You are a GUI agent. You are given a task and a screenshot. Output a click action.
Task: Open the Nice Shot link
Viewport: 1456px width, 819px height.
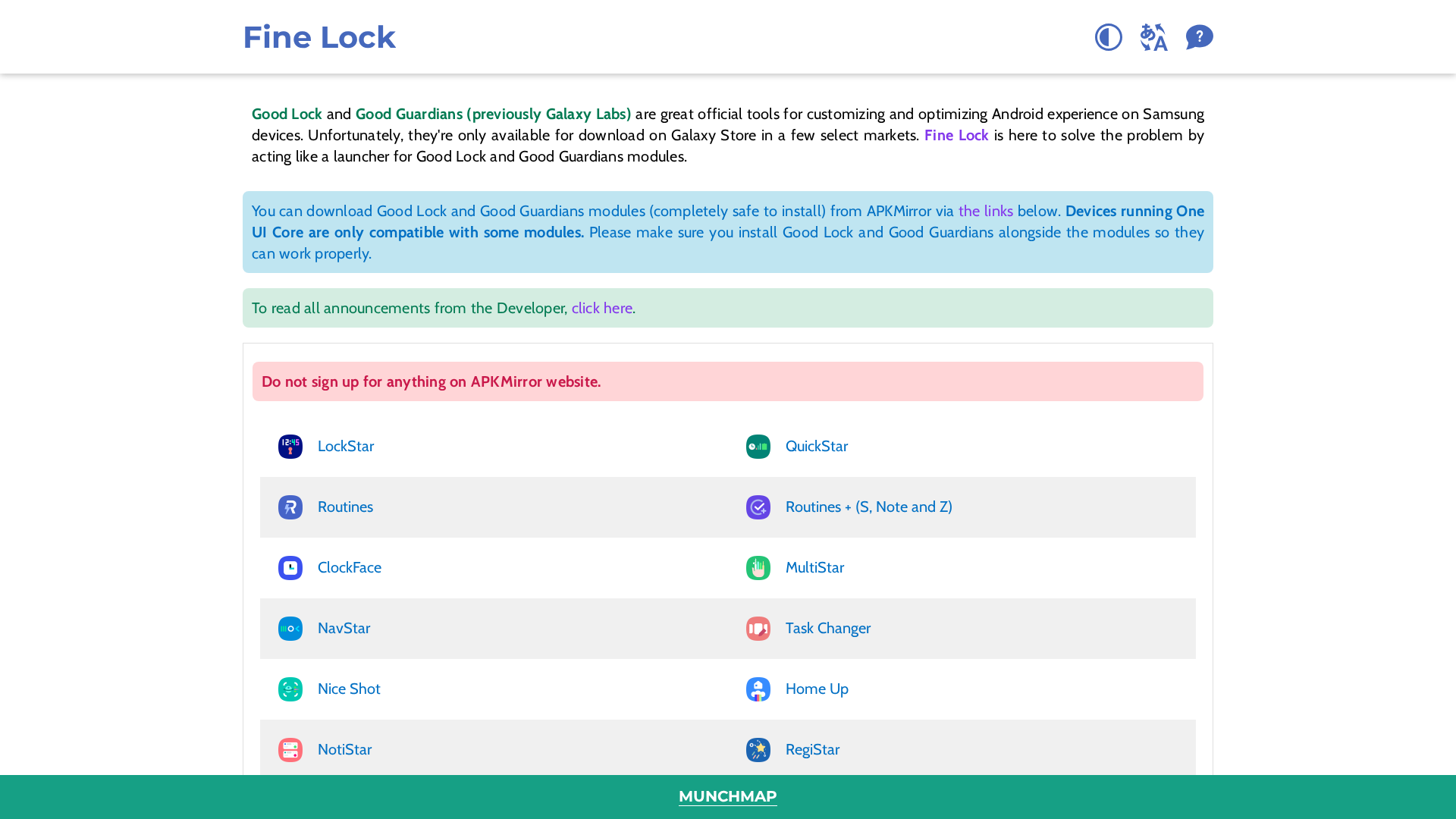click(349, 689)
